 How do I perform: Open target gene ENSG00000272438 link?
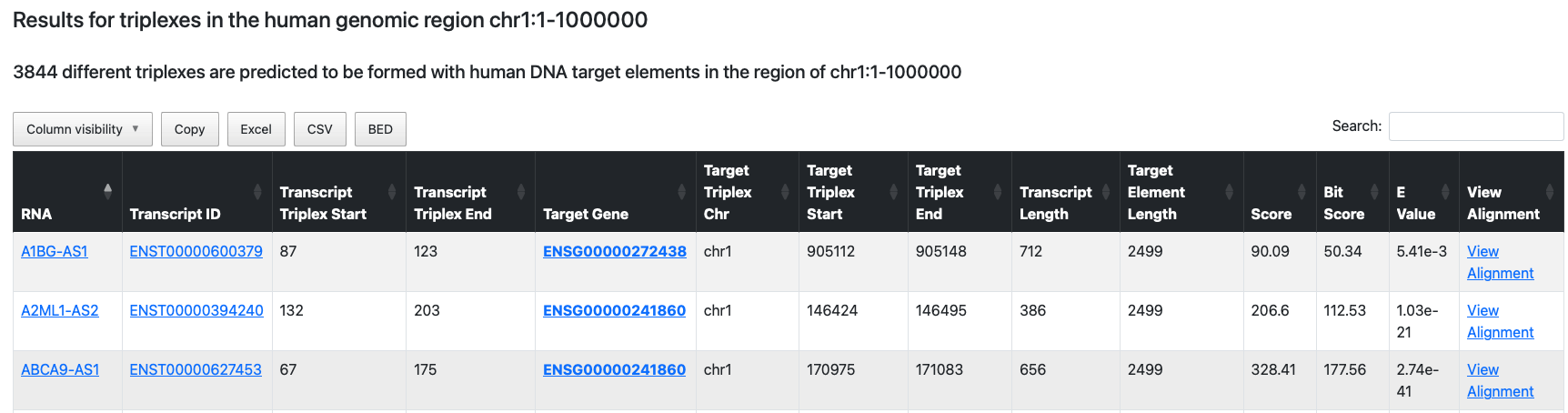(x=615, y=251)
